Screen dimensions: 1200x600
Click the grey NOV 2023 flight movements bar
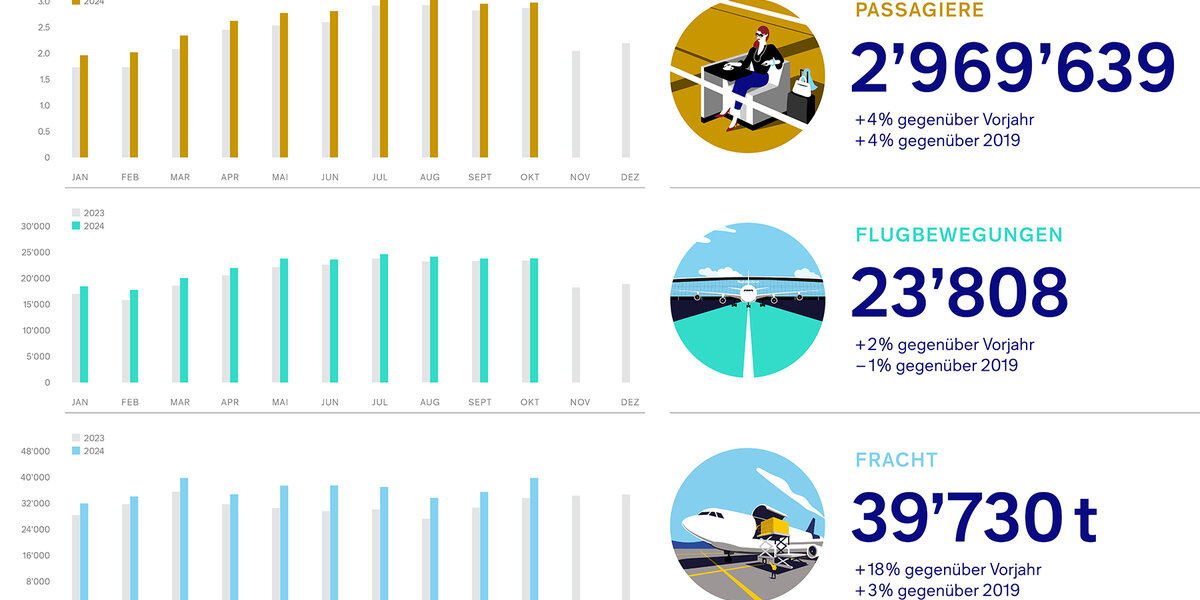point(576,335)
